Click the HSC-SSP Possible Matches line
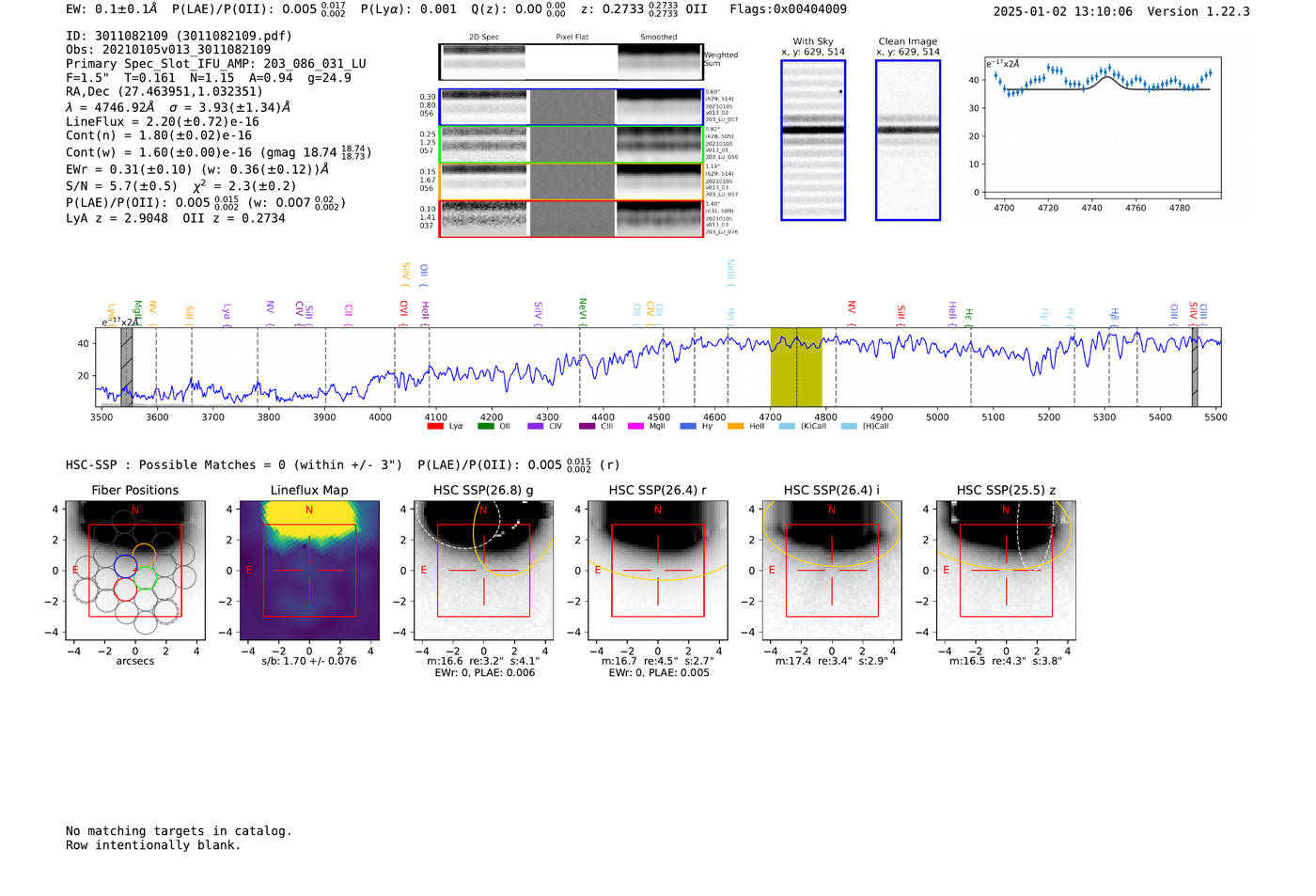 coord(344,464)
